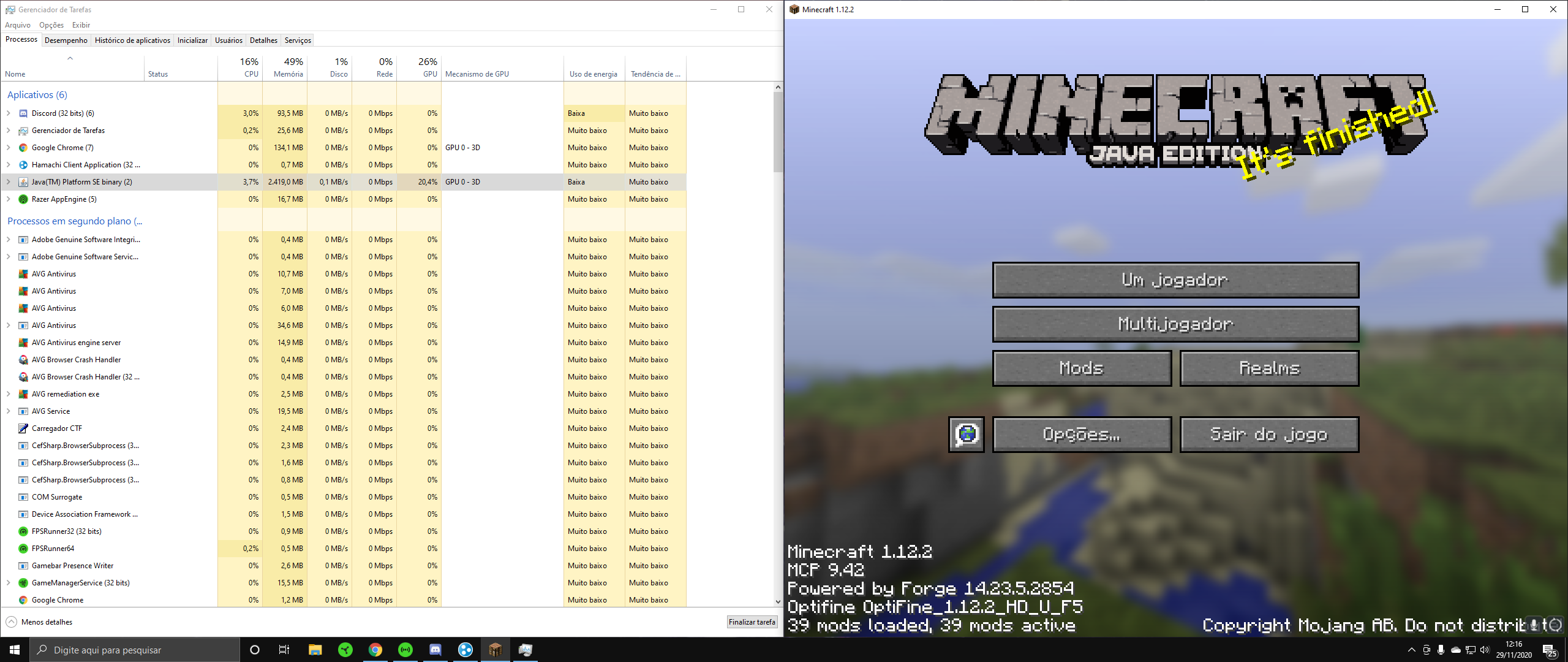
Task: Open Google Chrome from the taskbar
Action: [375, 650]
